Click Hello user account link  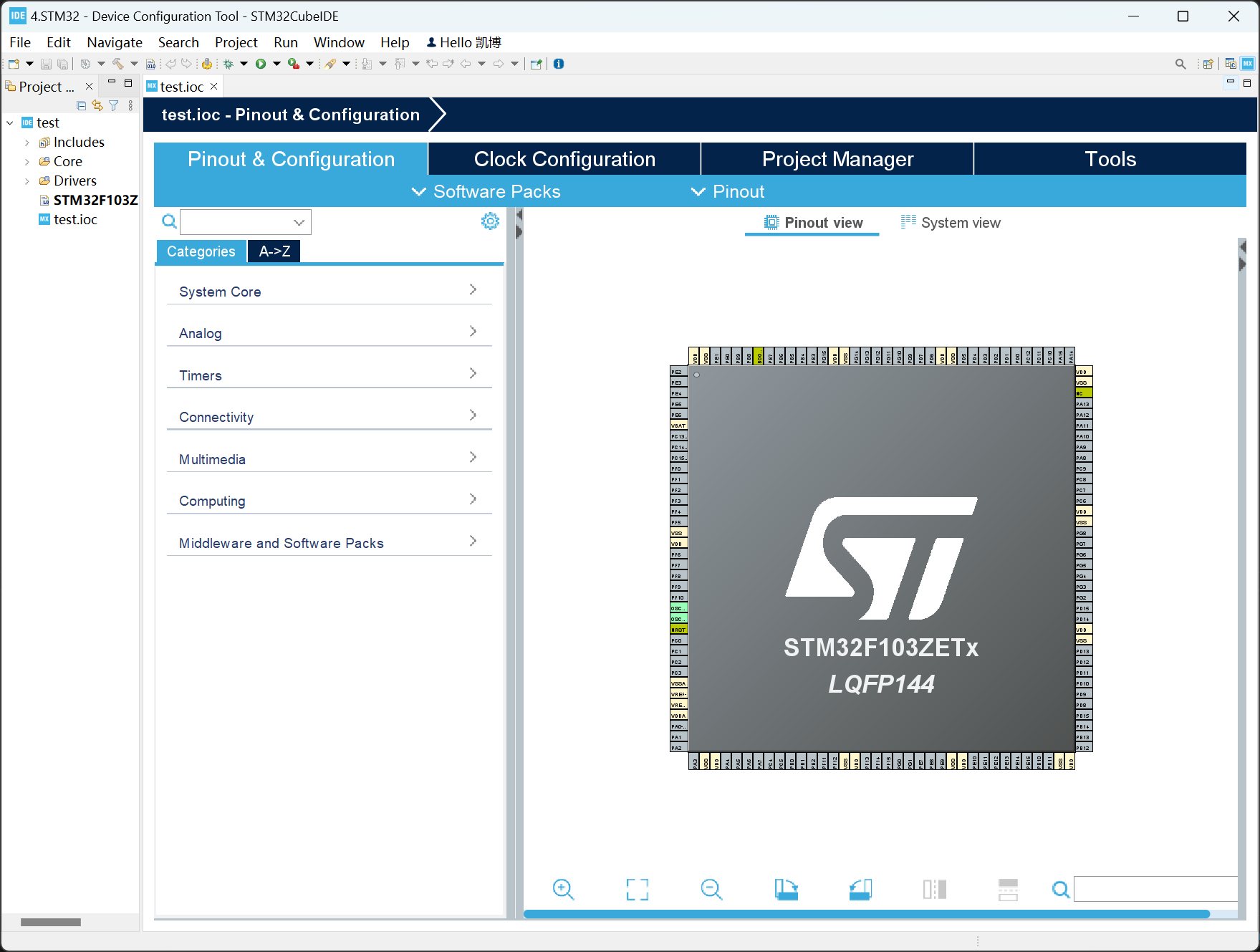(x=463, y=42)
